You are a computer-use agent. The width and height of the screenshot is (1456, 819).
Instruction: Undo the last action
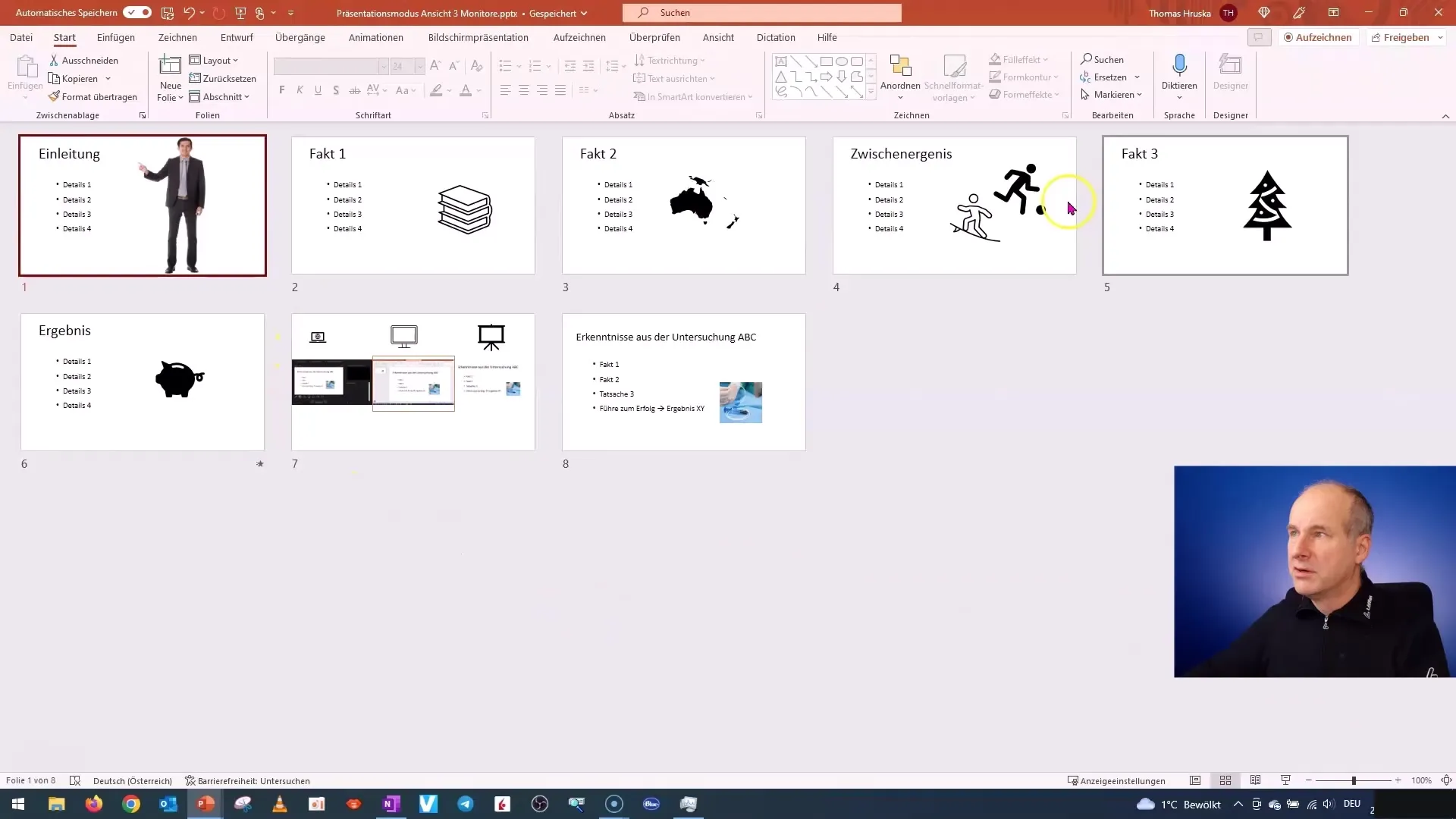(189, 13)
